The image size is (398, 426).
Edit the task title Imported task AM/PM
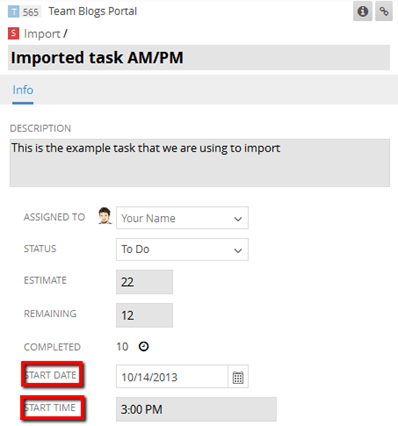[199, 58]
